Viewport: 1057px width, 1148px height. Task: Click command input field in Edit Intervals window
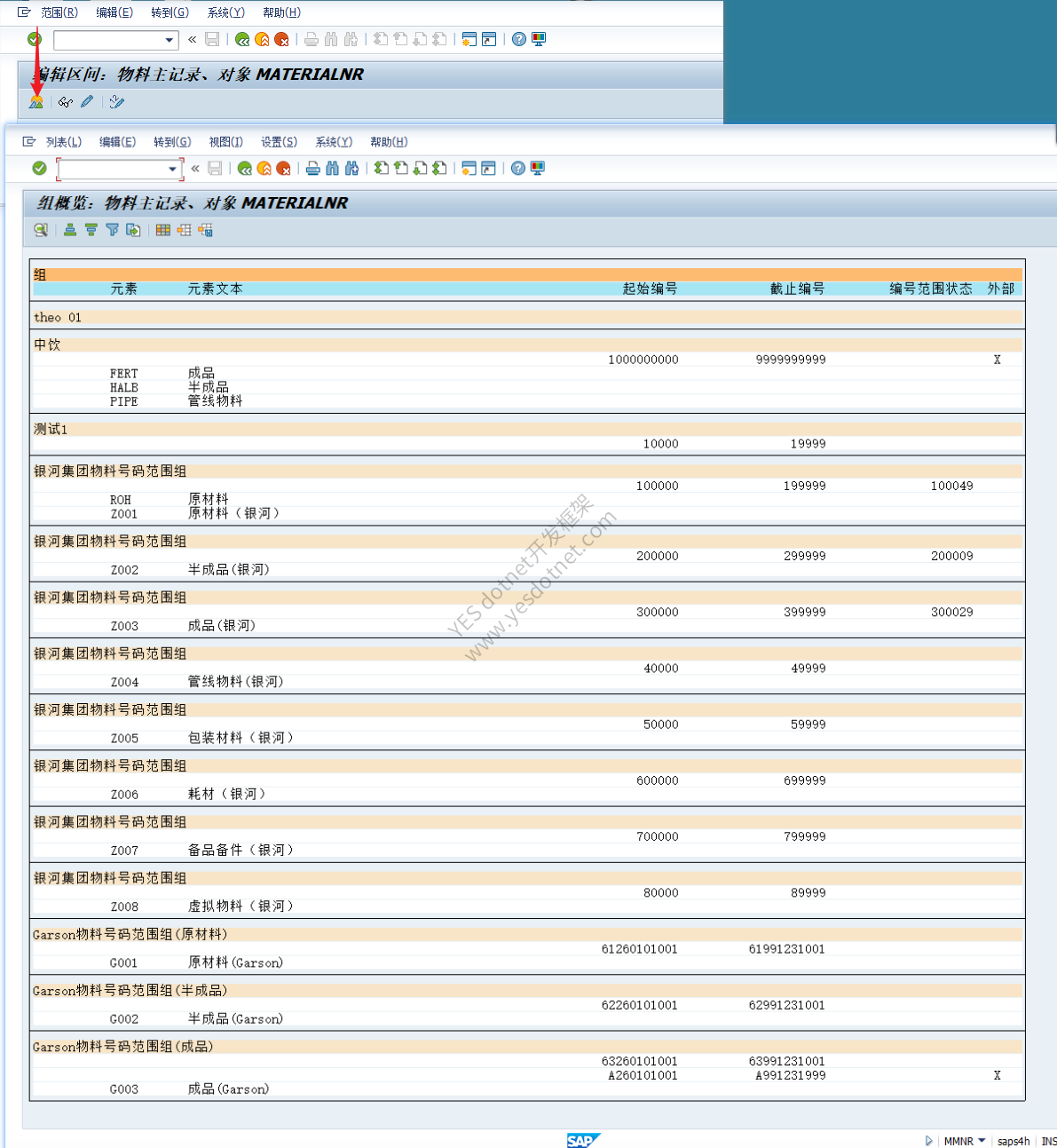(109, 40)
